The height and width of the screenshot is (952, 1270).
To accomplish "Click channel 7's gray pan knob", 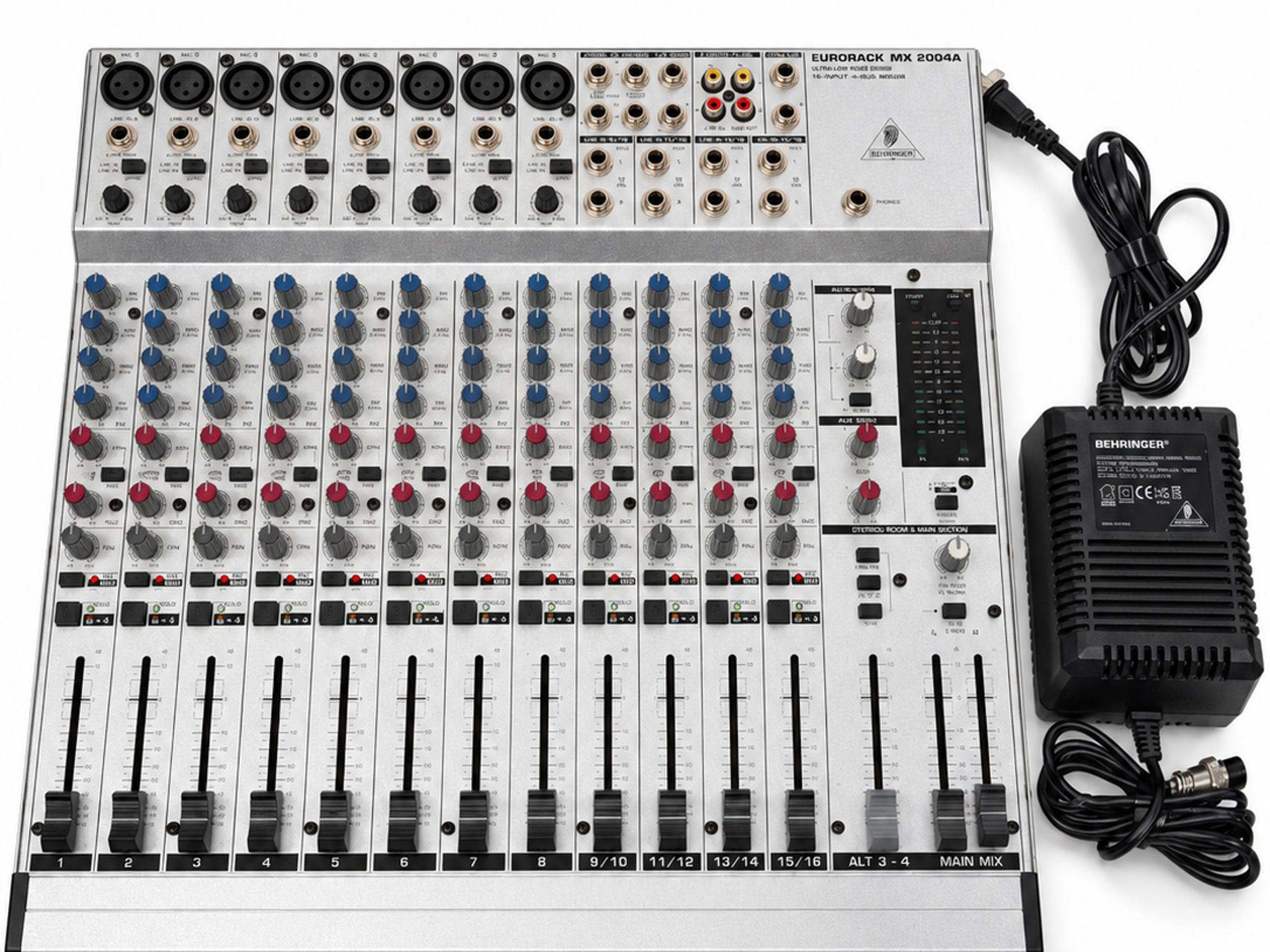I will 471,540.
